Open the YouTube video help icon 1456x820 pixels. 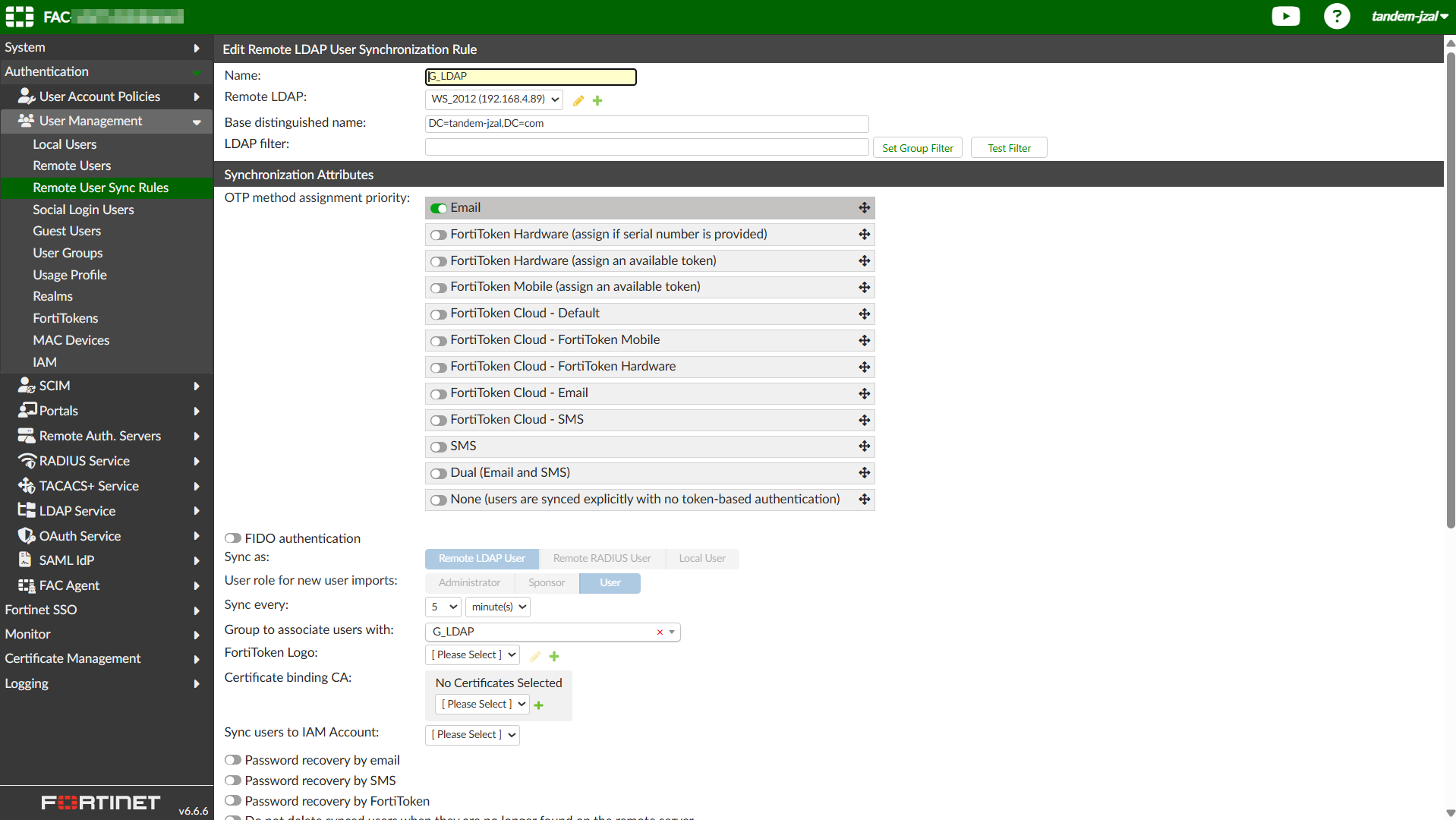click(1285, 16)
